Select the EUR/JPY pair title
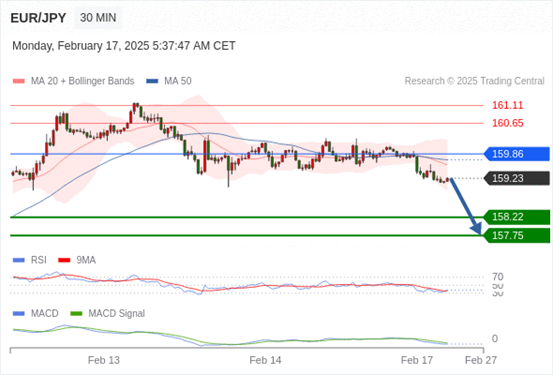This screenshot has width=553, height=375. 38,18
